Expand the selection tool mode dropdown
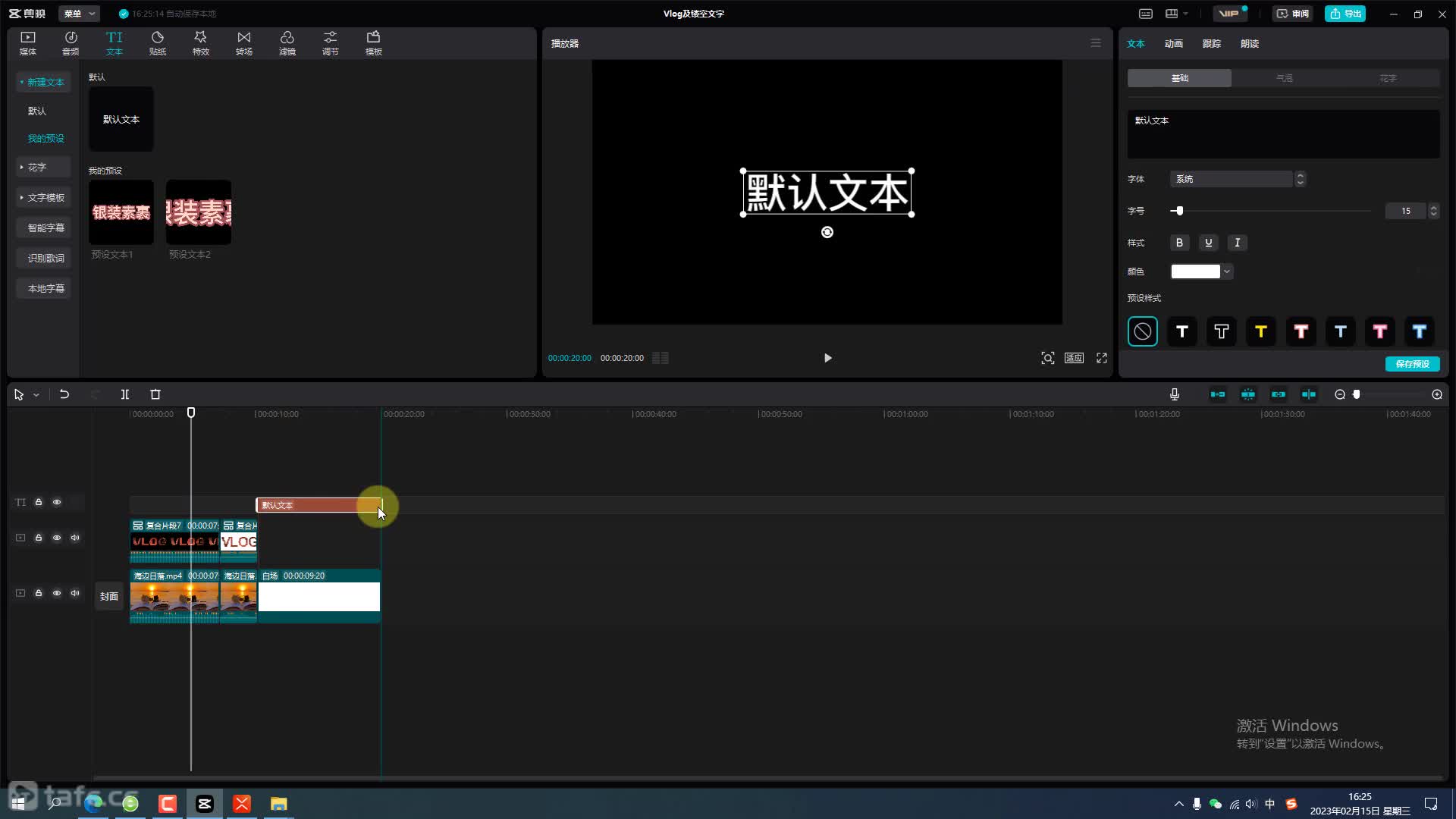This screenshot has height=819, width=1456. click(36, 395)
